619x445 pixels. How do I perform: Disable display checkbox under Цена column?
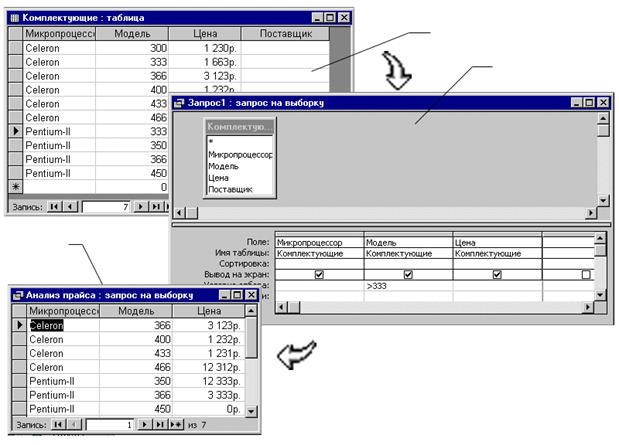pos(497,273)
